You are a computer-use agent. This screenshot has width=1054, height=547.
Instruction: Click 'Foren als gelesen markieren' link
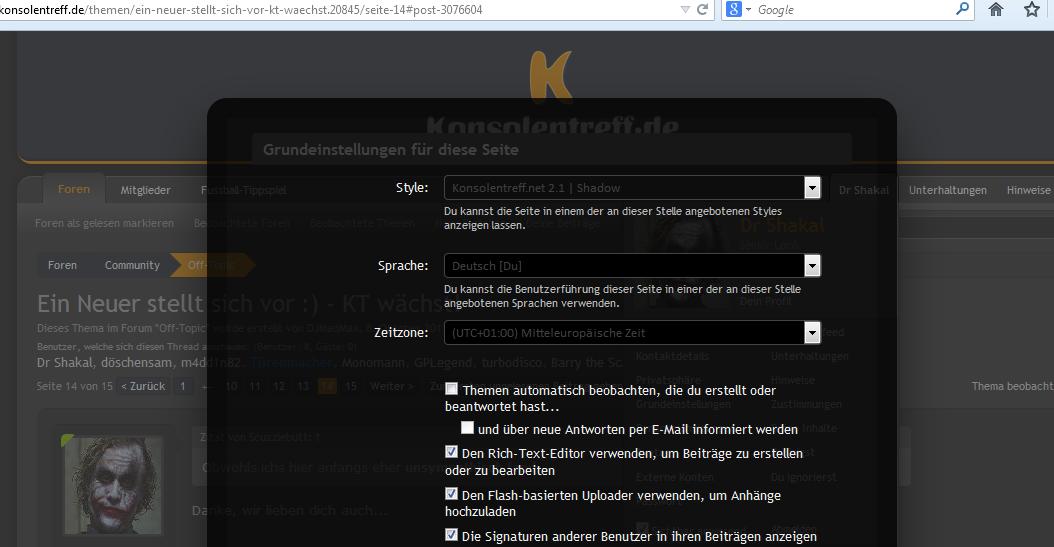[x=104, y=223]
